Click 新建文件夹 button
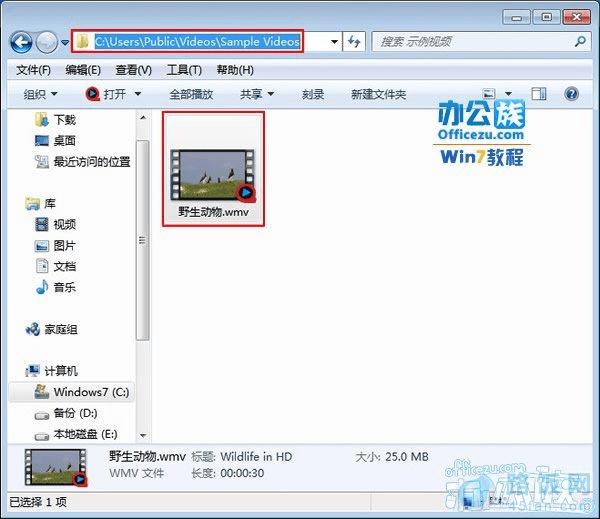 [x=378, y=94]
